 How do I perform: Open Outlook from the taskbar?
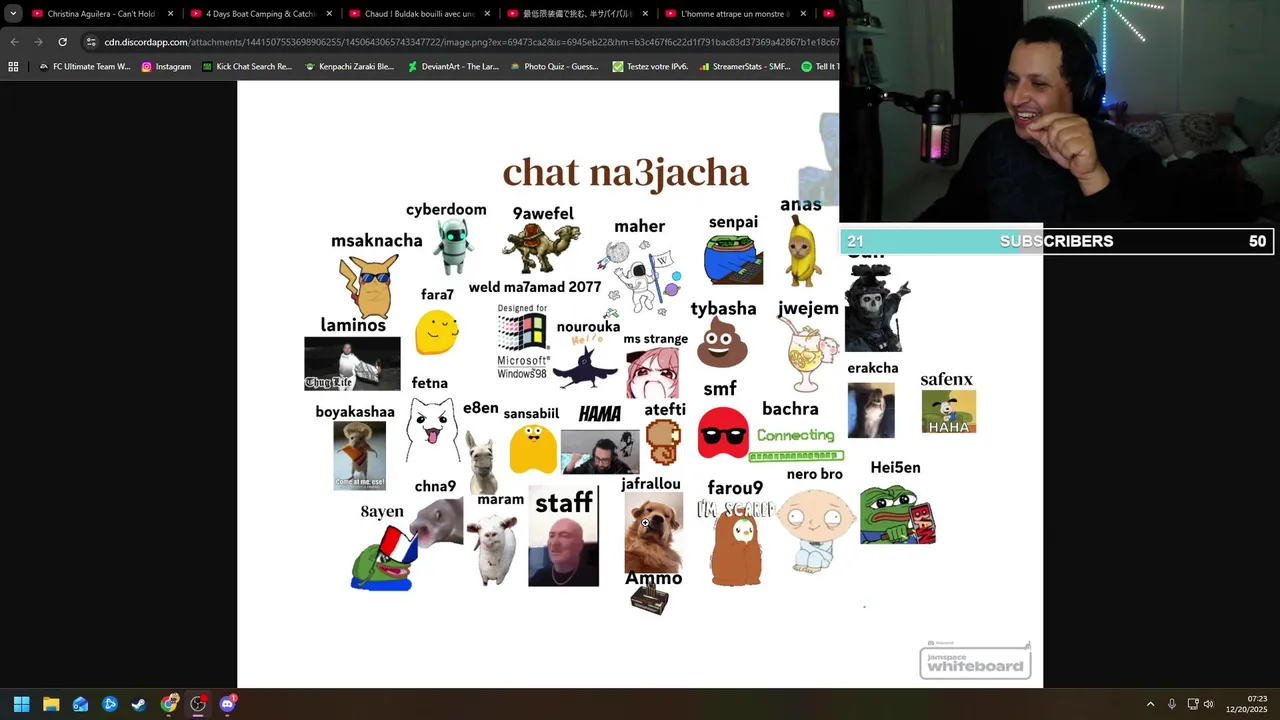pos(80,704)
